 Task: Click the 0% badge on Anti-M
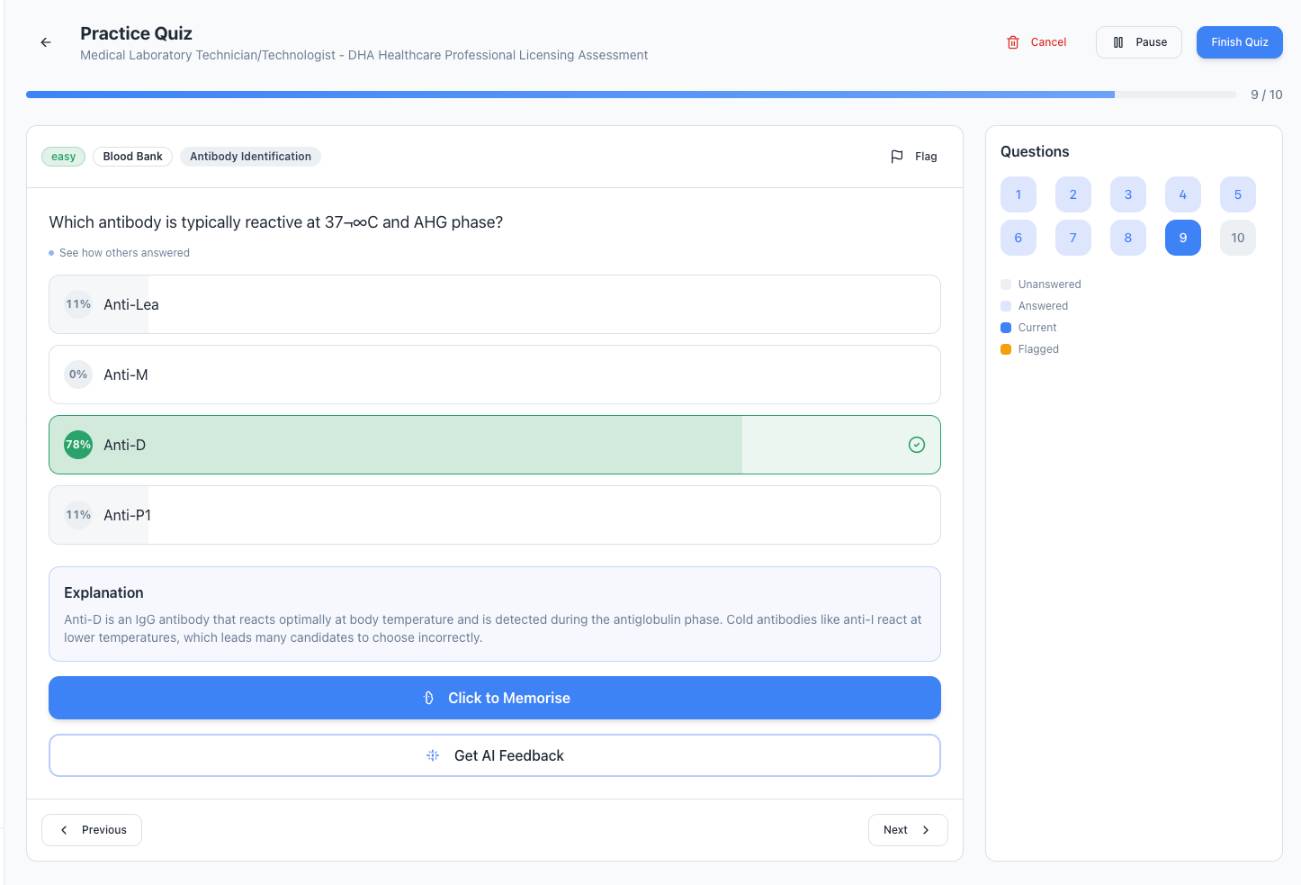coord(78,374)
